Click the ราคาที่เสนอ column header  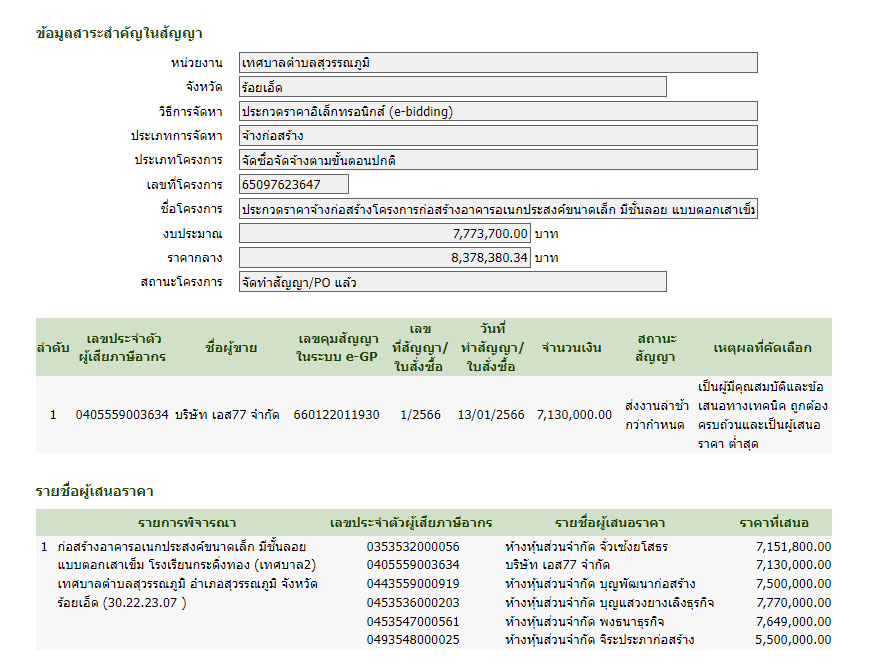(x=773, y=523)
